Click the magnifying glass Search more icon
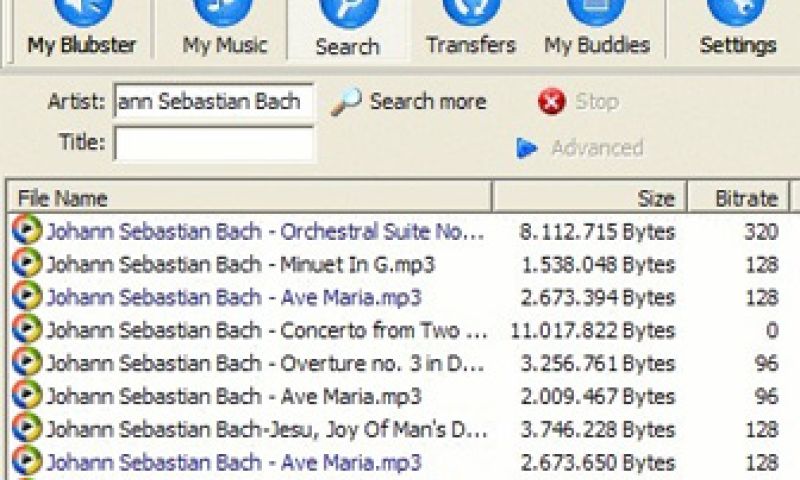The width and height of the screenshot is (800, 480). [x=346, y=102]
